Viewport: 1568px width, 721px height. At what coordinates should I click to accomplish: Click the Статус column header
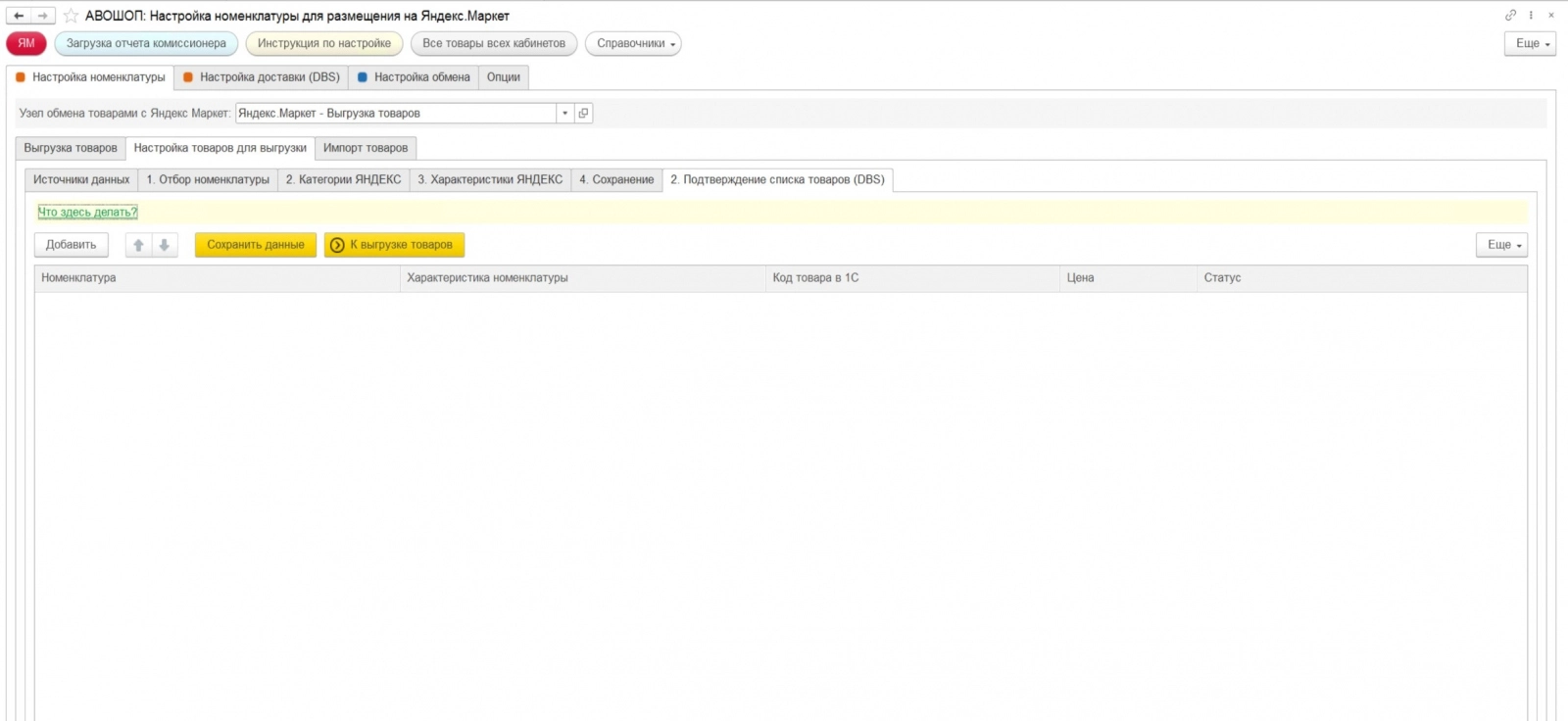tap(1361, 278)
